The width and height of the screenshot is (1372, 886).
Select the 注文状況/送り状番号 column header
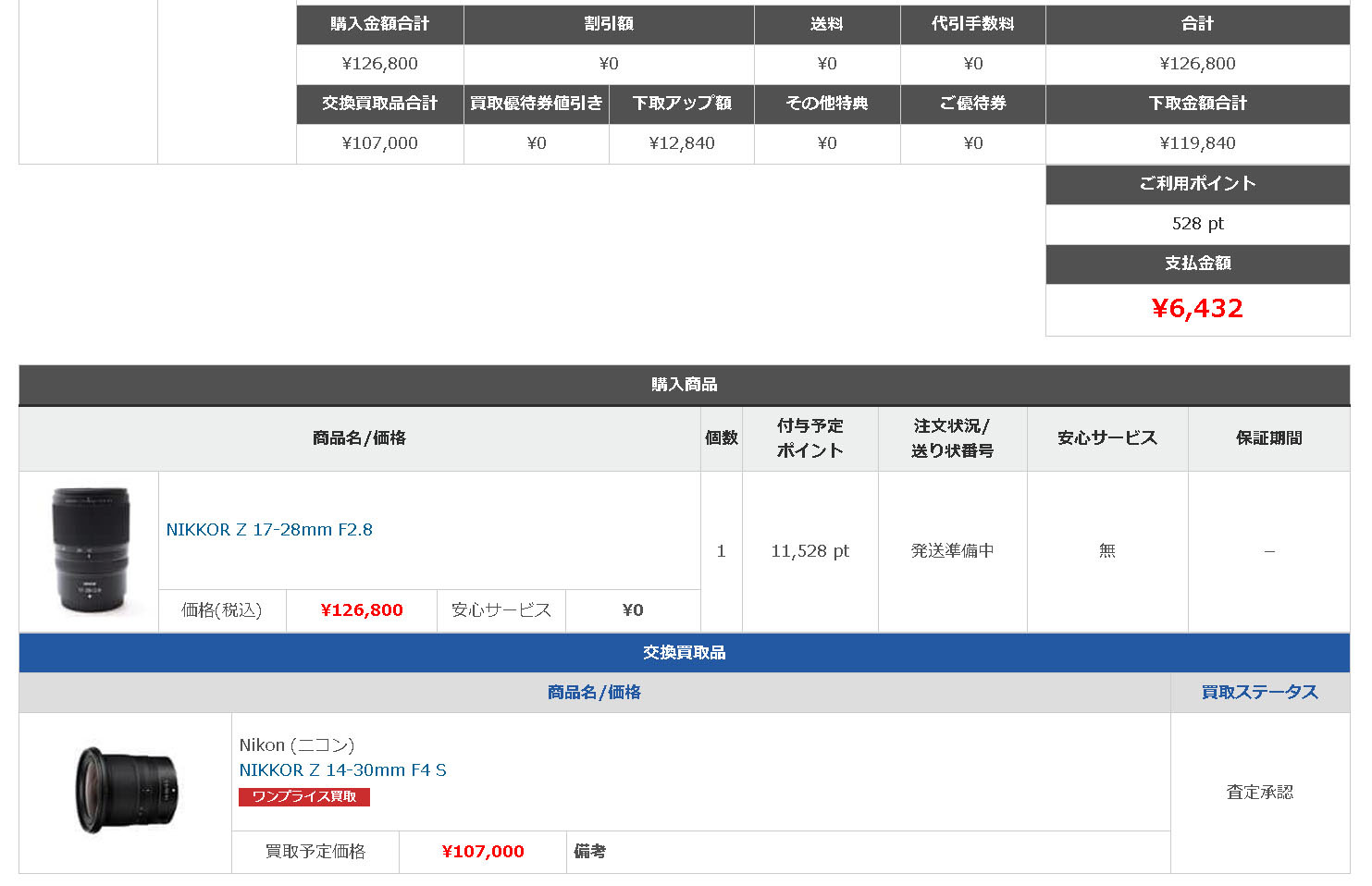point(953,438)
